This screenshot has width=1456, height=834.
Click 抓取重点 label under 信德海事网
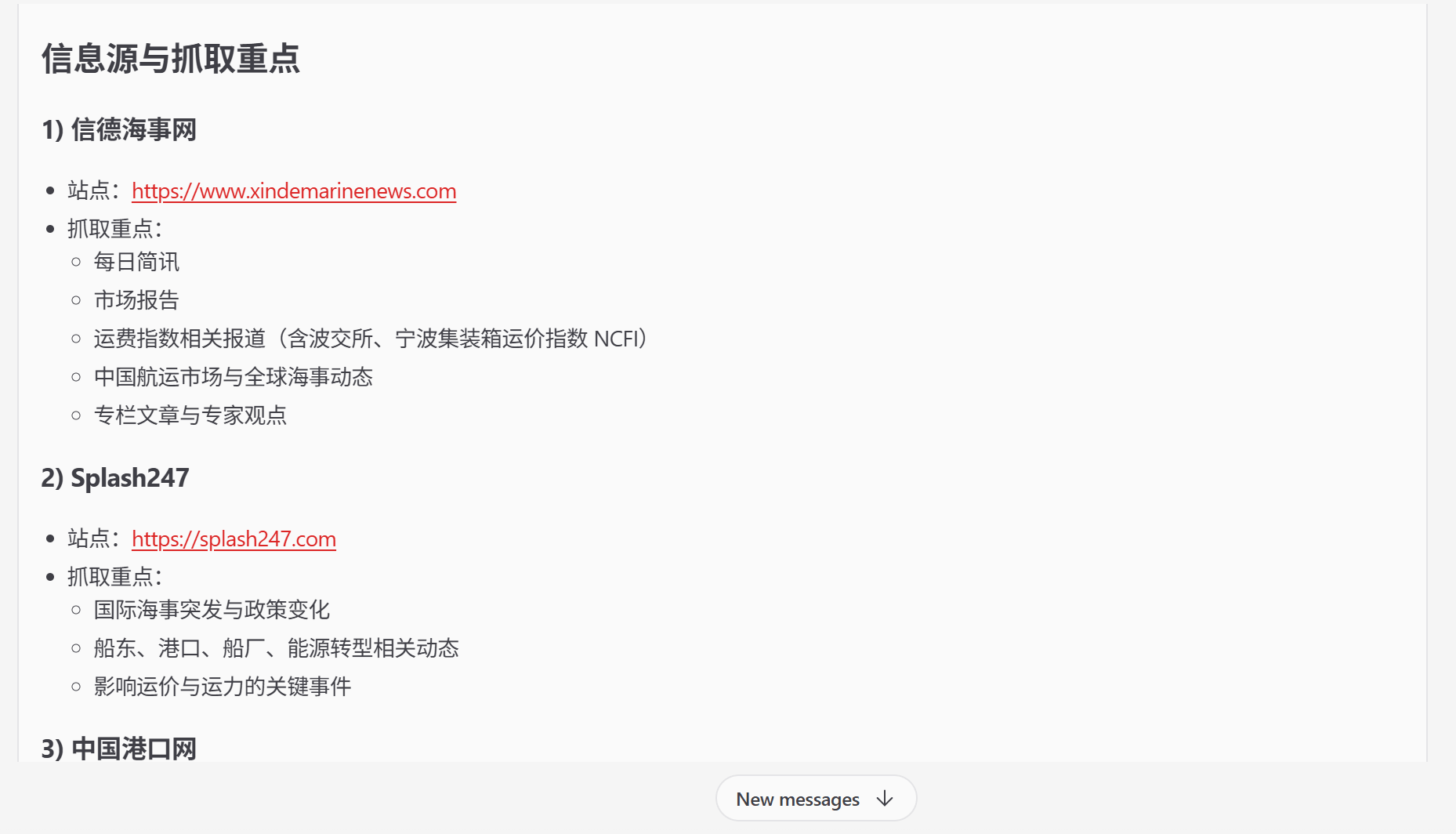click(114, 229)
